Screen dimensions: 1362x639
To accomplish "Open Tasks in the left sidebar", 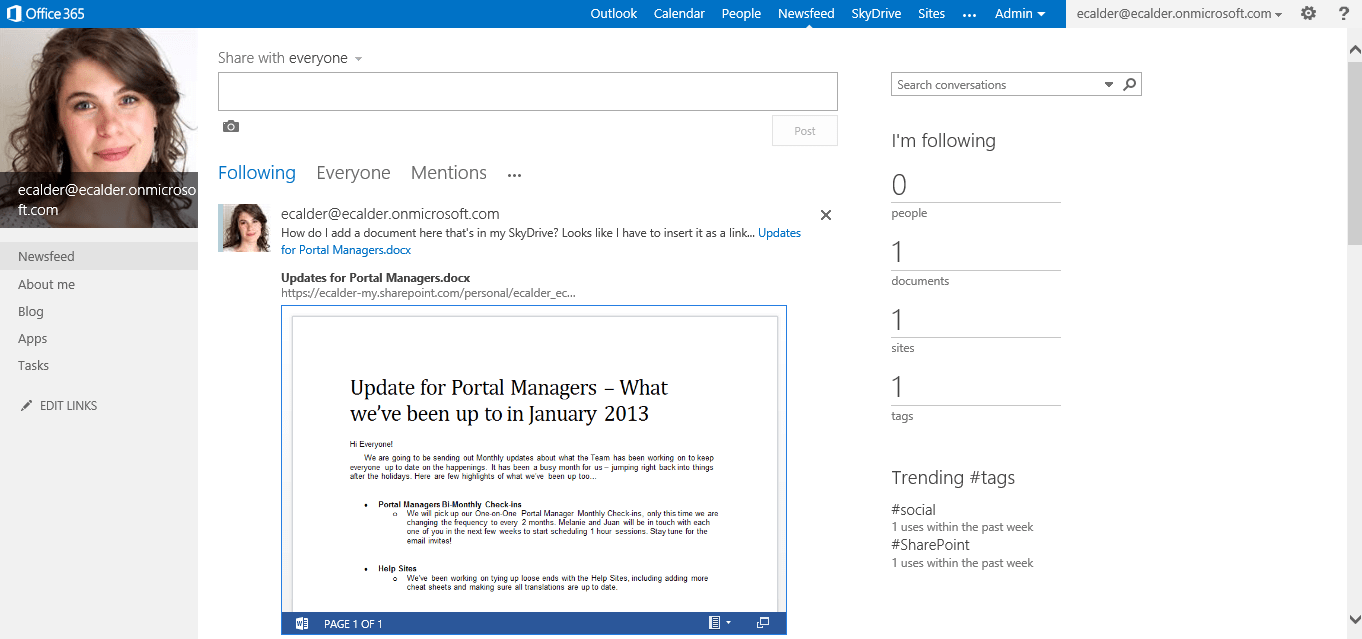I will pyautogui.click(x=33, y=366).
